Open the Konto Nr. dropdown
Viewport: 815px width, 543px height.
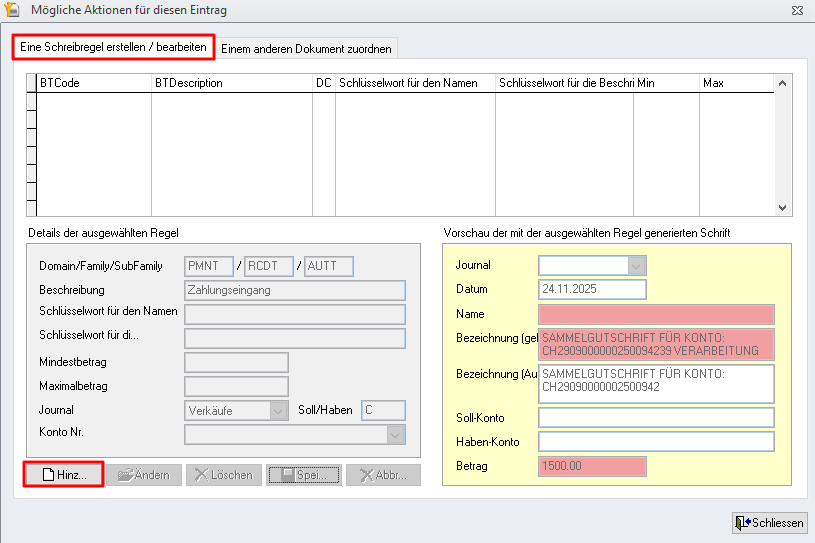click(x=395, y=434)
